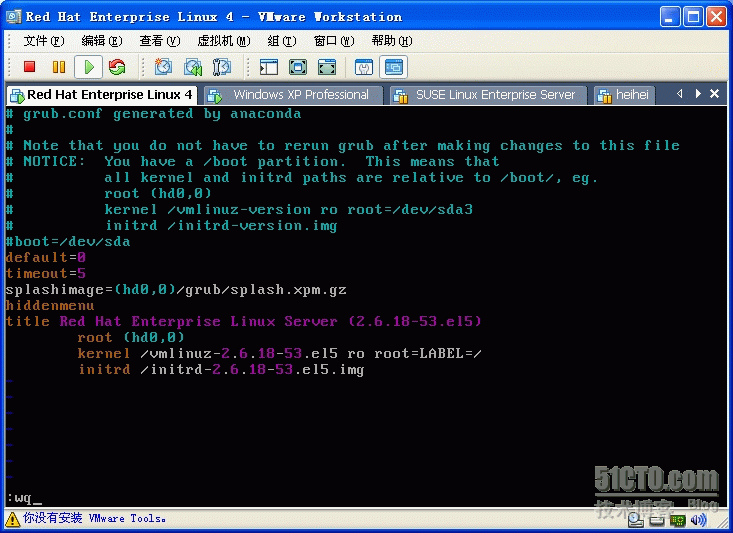The height and width of the screenshot is (533, 733).
Task: Open the 窗口(W) menu
Action: [x=334, y=41]
